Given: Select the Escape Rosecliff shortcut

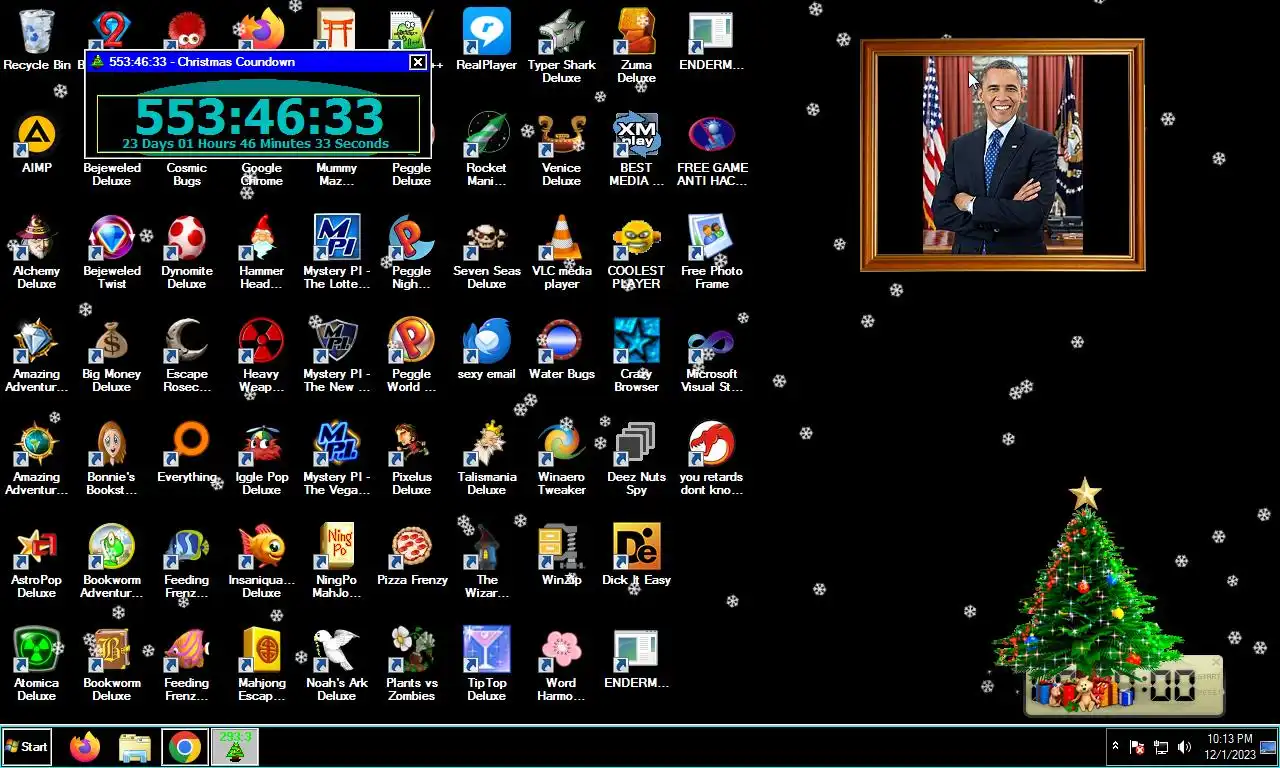Looking at the screenshot, I should tap(187, 355).
